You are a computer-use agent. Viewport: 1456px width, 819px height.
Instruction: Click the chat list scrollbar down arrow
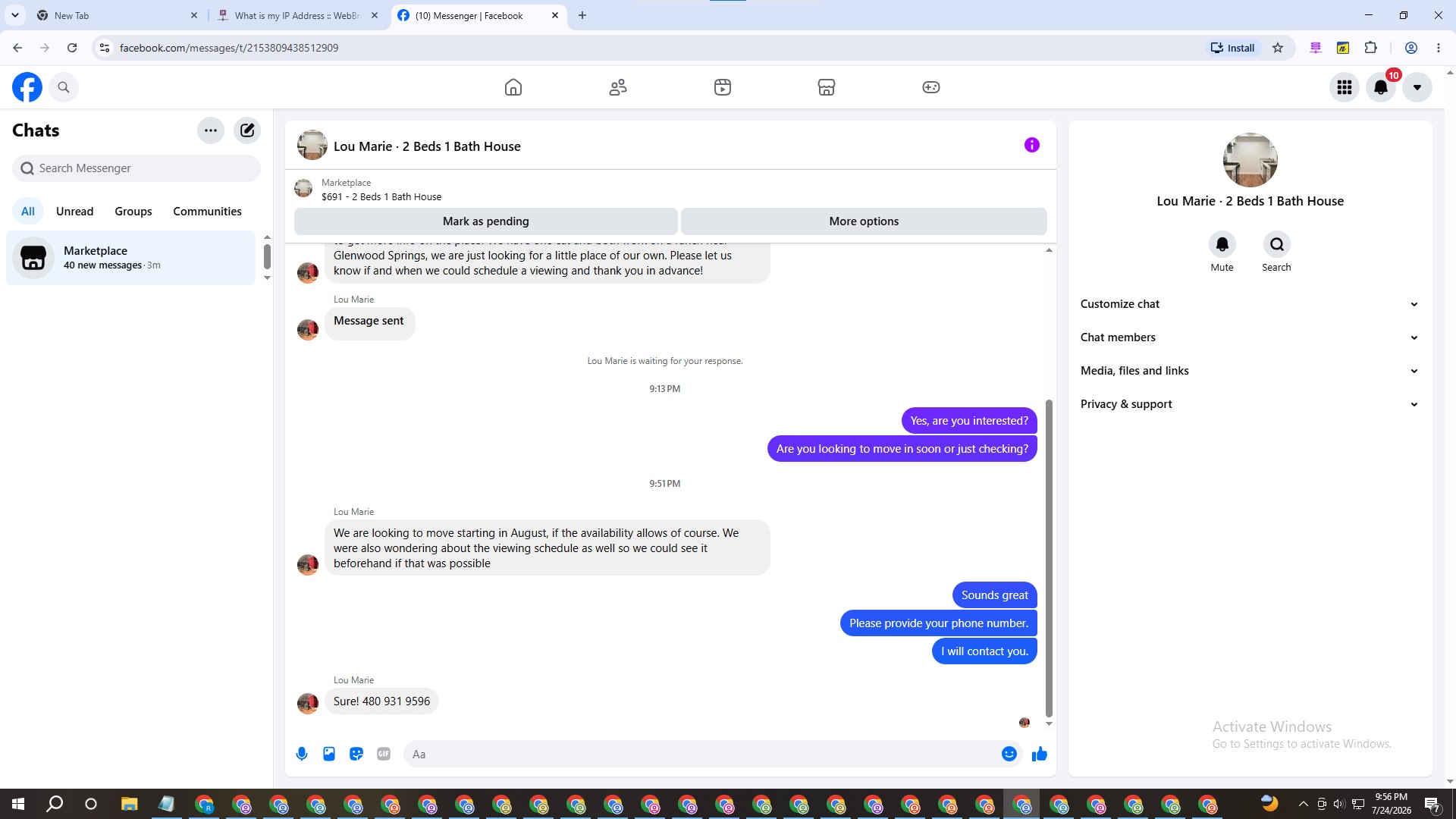(x=267, y=278)
